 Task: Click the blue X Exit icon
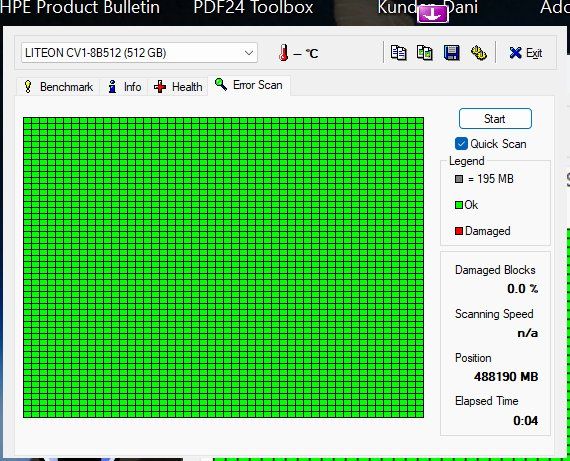coord(515,53)
